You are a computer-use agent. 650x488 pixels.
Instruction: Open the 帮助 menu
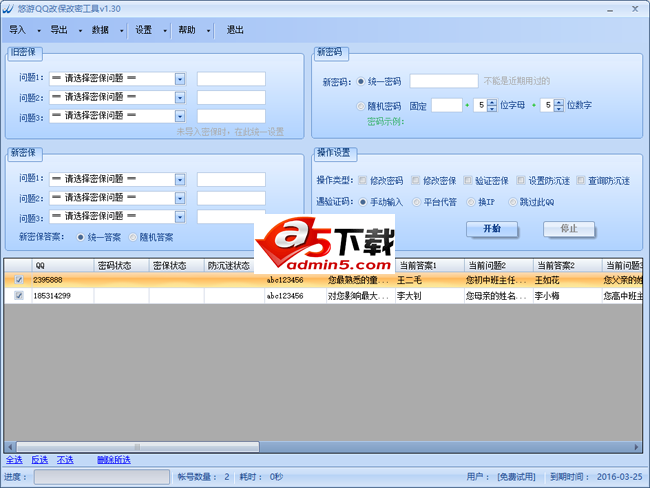(x=187, y=30)
